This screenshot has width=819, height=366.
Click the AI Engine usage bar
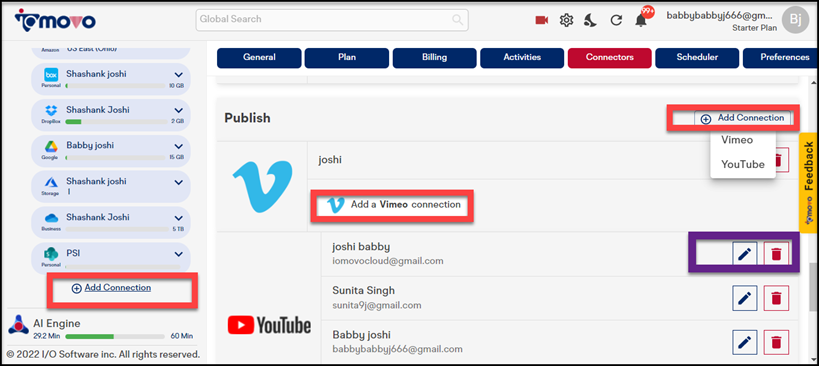pyautogui.click(x=114, y=336)
